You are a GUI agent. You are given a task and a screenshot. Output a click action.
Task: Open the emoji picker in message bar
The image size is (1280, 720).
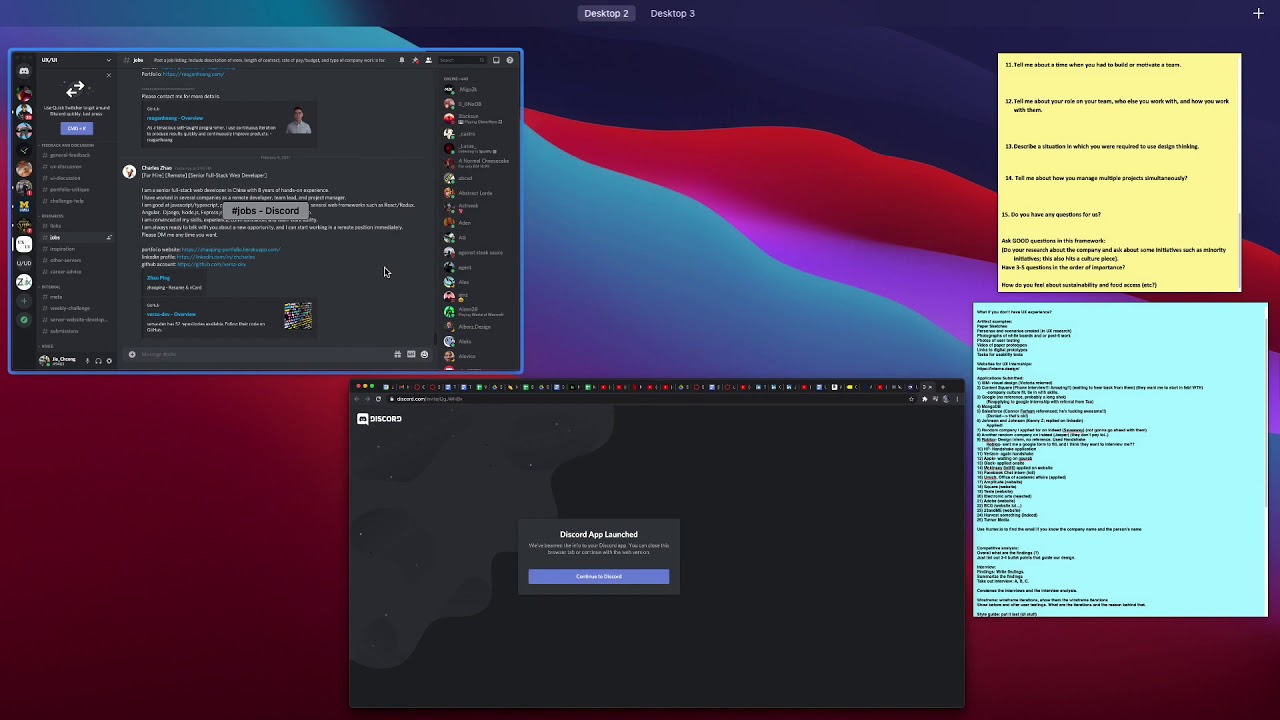(x=424, y=354)
